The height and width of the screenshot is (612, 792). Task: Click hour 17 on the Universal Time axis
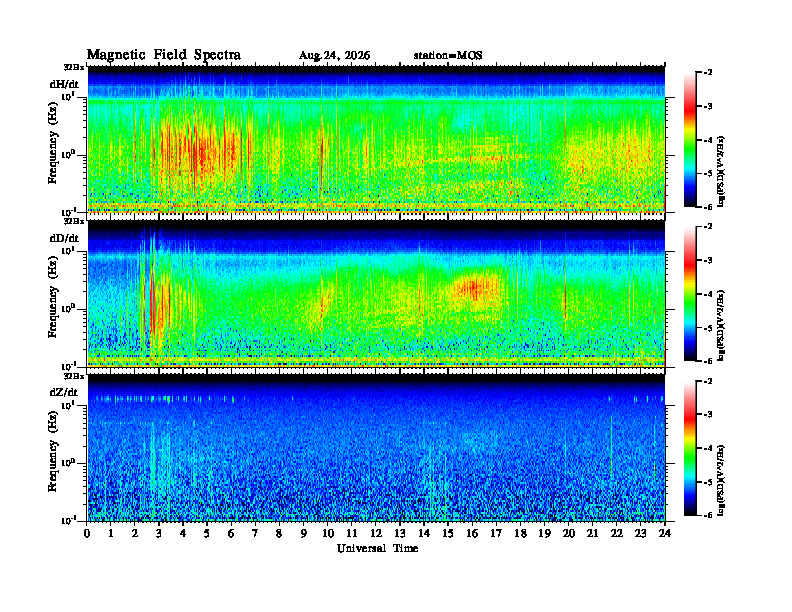pos(497,534)
